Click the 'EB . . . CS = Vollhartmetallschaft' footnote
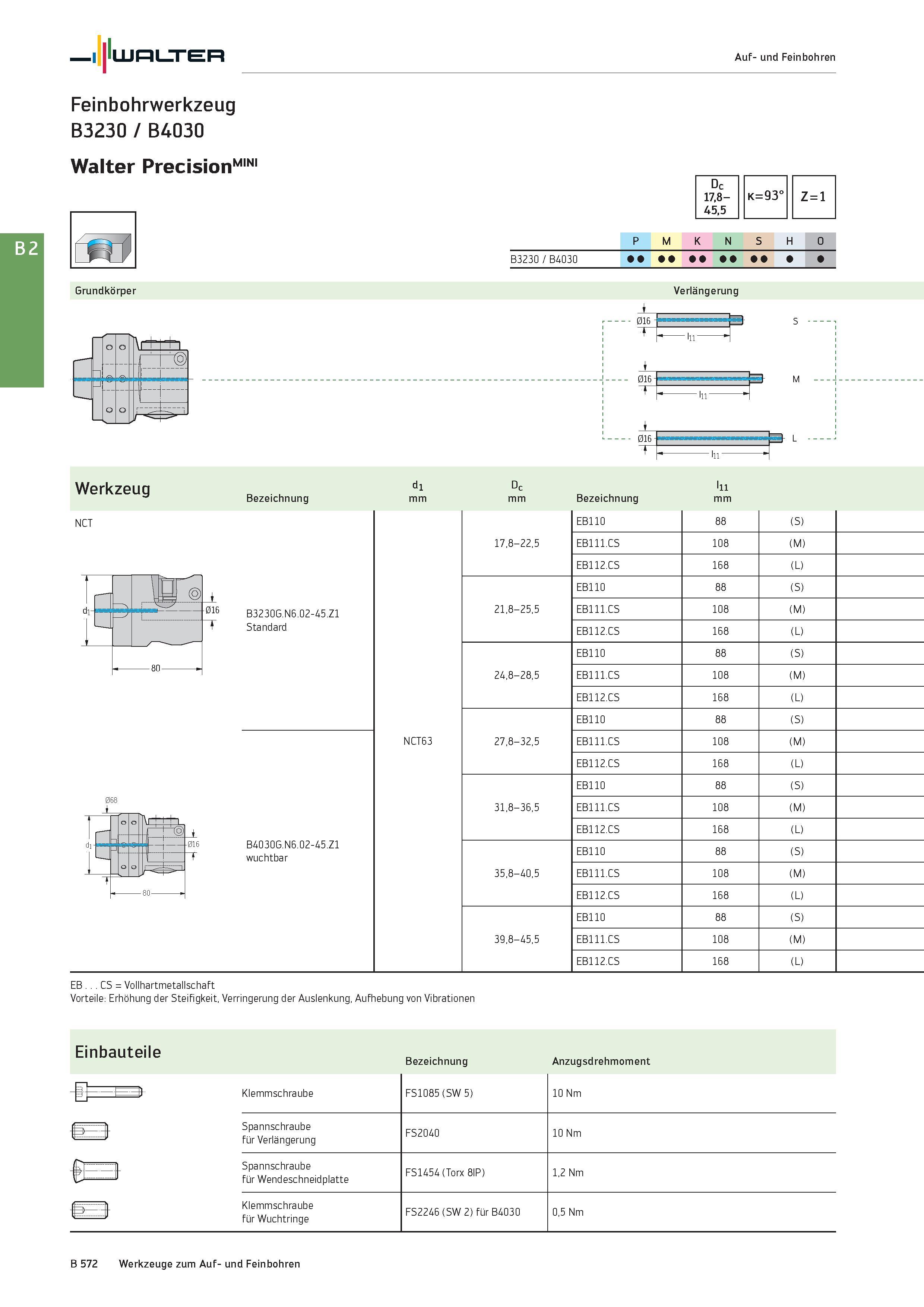The width and height of the screenshot is (924, 1307). (x=142, y=985)
